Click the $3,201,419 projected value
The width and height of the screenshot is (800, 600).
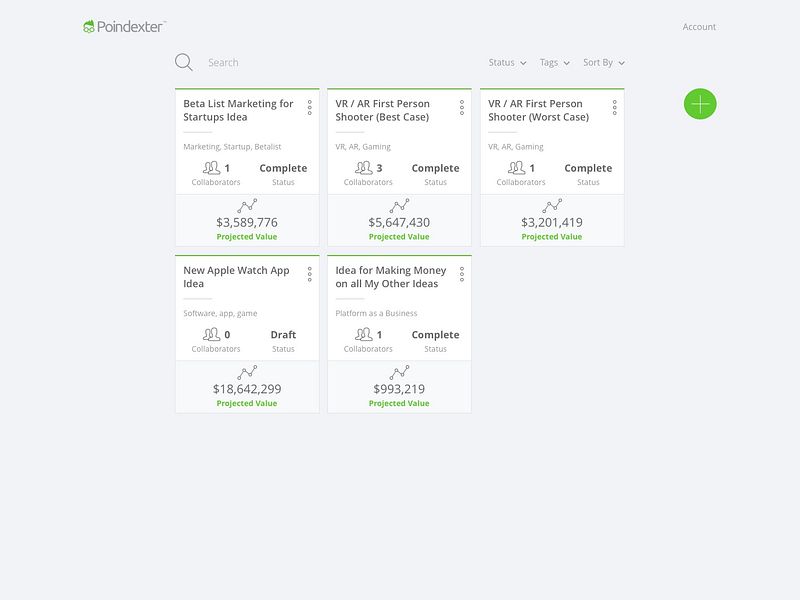(552, 222)
